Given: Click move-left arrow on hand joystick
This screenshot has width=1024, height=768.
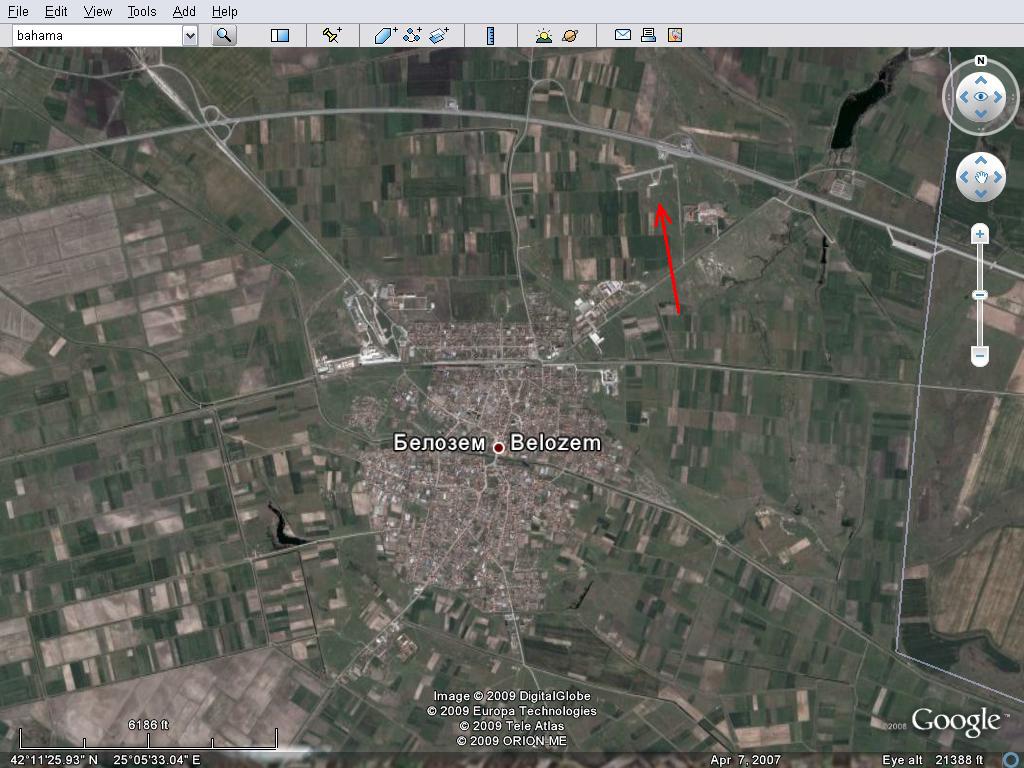Looking at the screenshot, I should (964, 177).
